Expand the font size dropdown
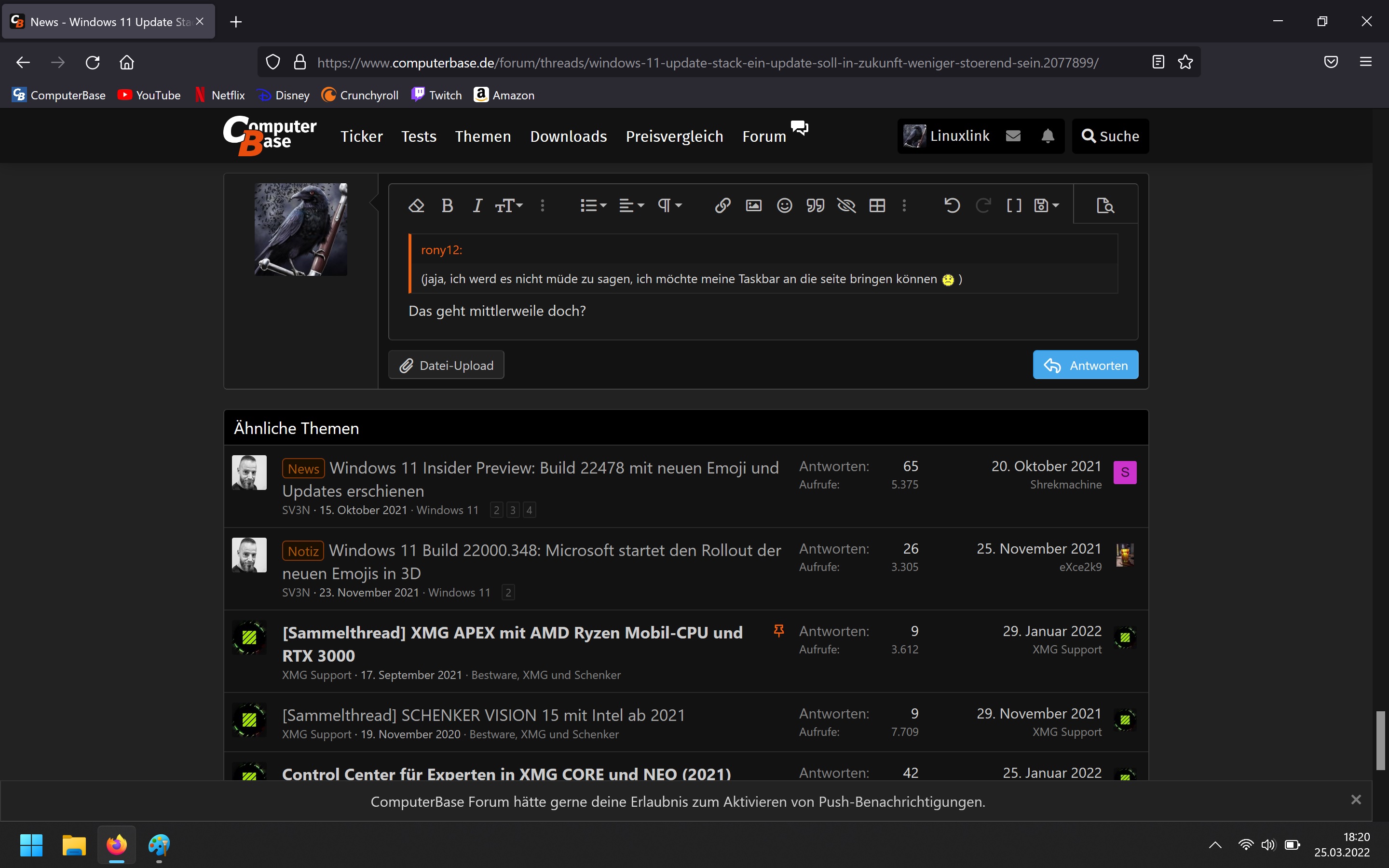Screen dimensions: 1389x868 pyautogui.click(x=509, y=205)
